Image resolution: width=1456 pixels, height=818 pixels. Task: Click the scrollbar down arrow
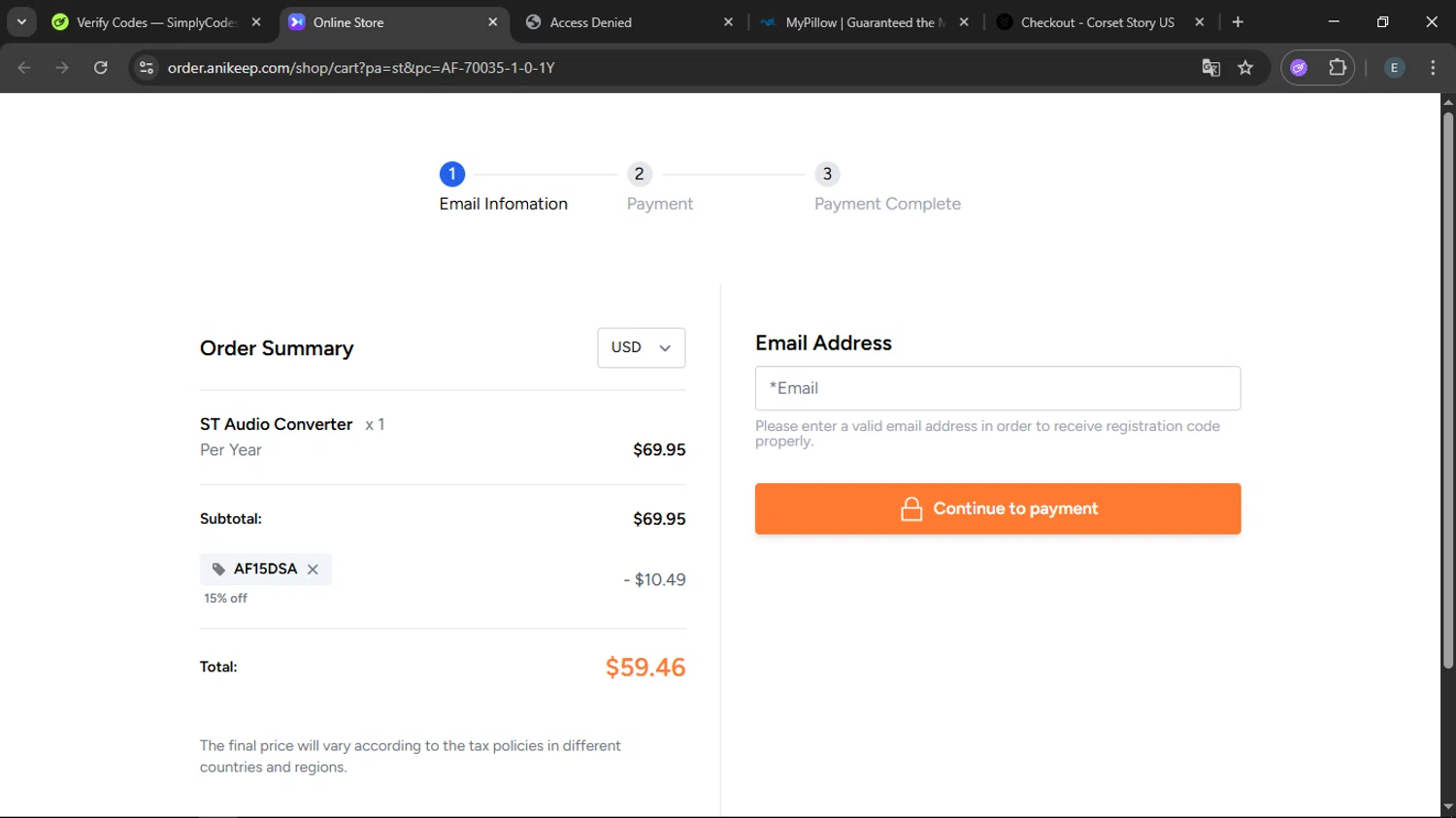(x=1448, y=806)
